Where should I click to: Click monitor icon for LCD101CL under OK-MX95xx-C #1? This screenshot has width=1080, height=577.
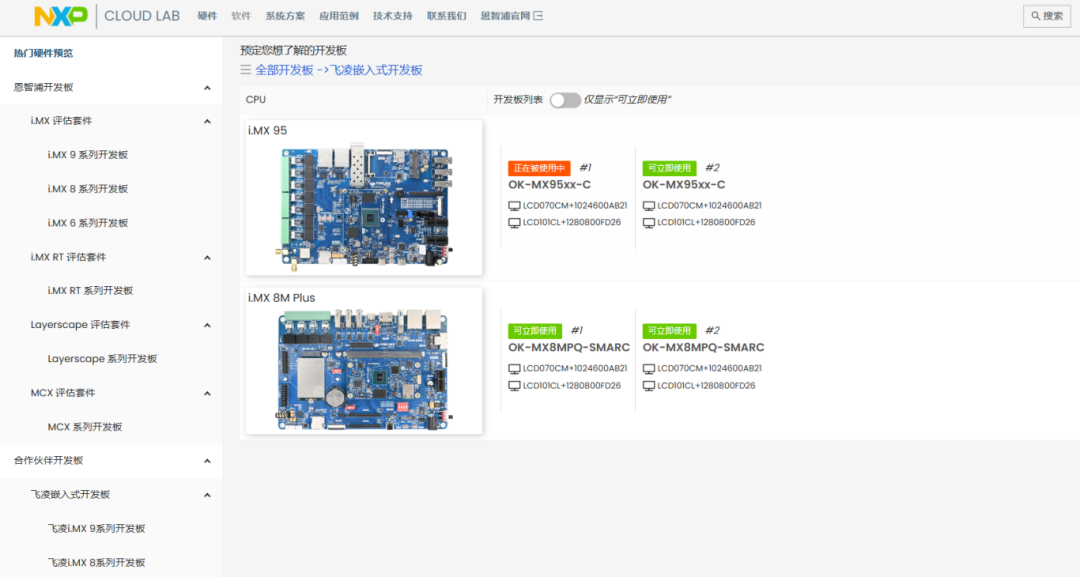514,223
